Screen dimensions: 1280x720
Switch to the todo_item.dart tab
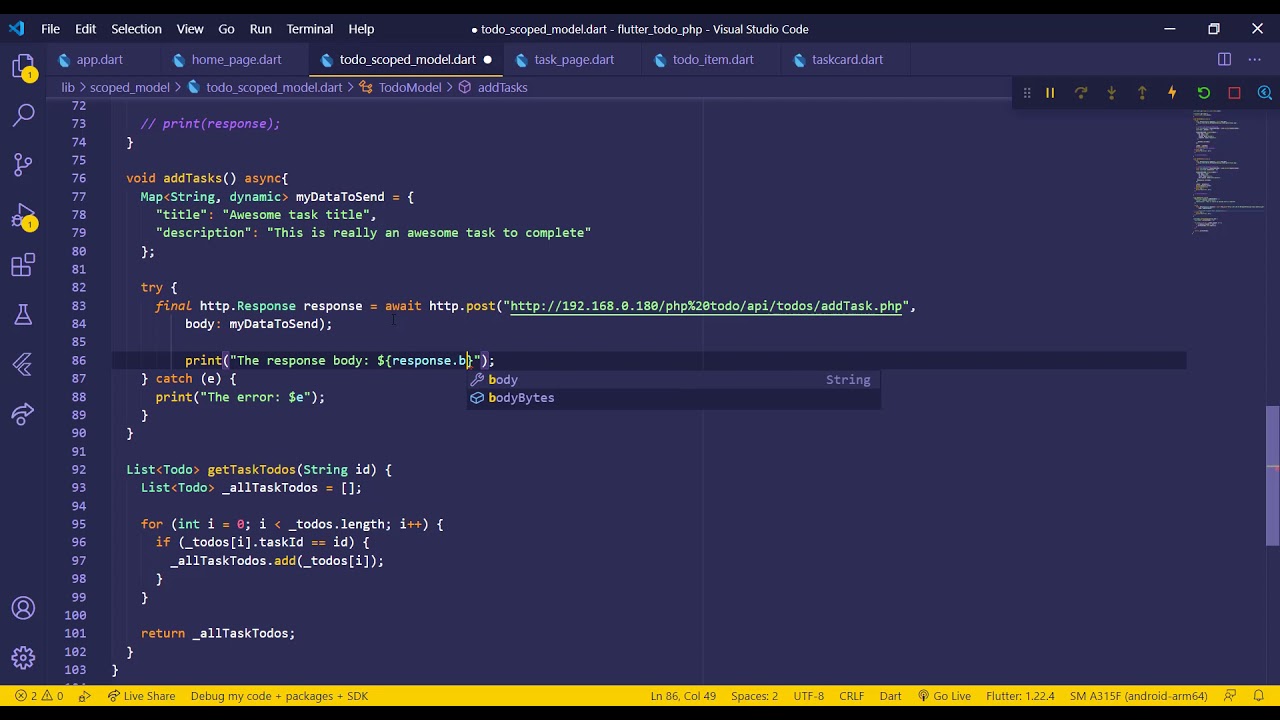click(x=713, y=60)
